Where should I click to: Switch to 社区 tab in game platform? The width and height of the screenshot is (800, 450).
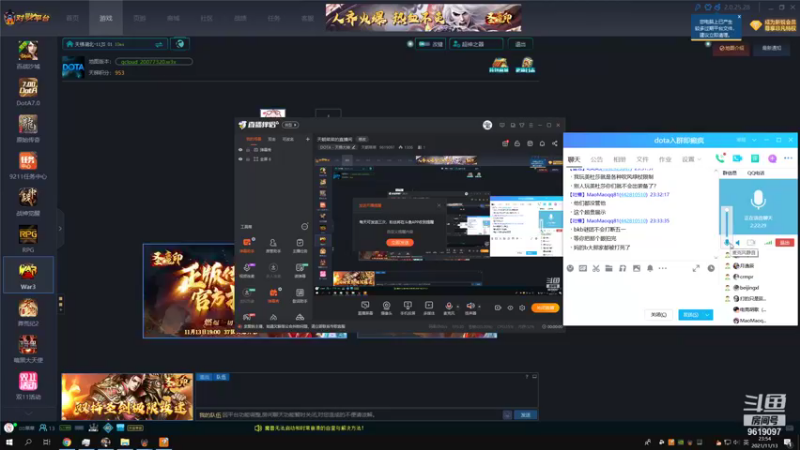[x=207, y=18]
